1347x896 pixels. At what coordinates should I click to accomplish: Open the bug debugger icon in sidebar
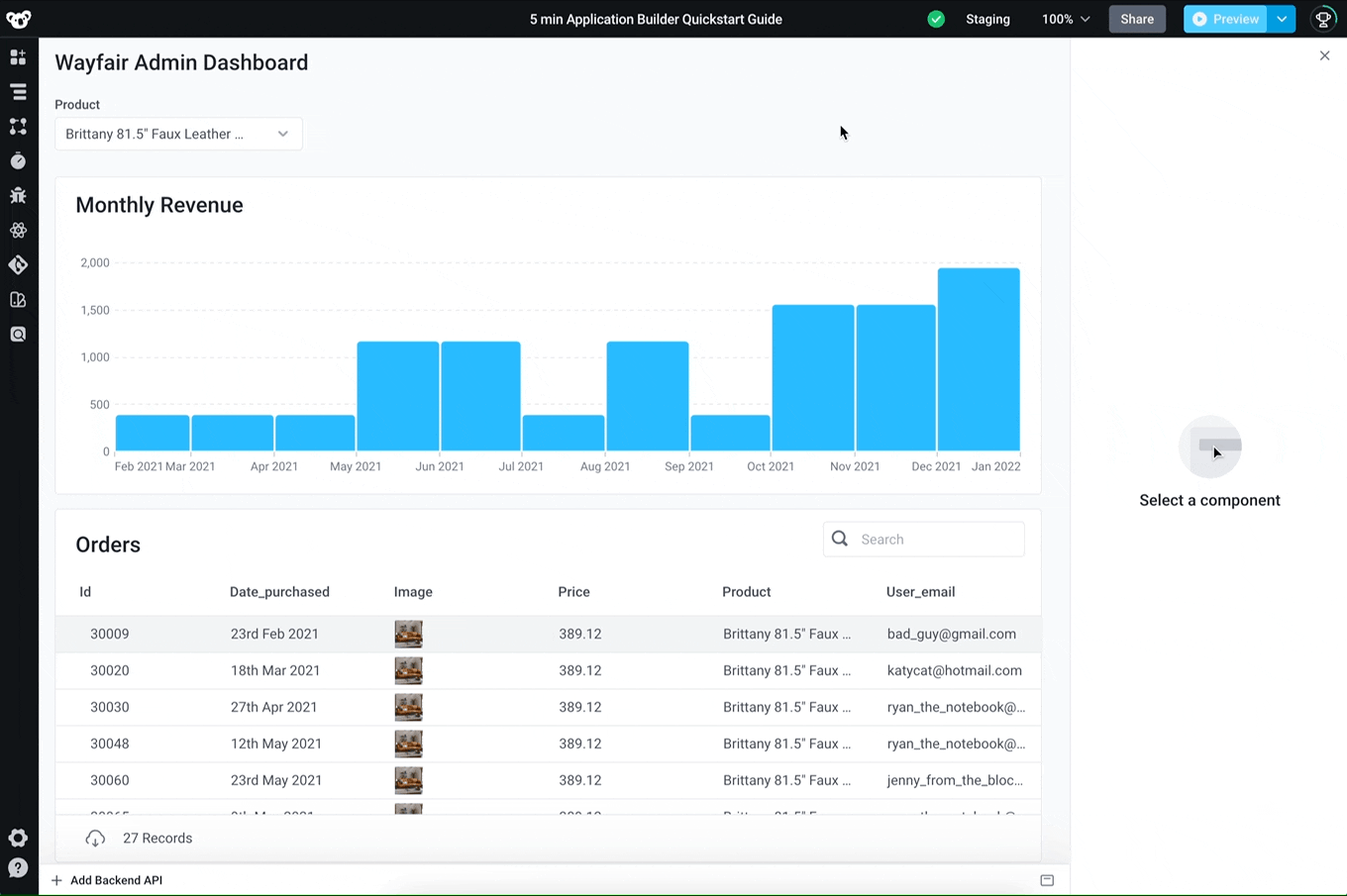tap(18, 196)
